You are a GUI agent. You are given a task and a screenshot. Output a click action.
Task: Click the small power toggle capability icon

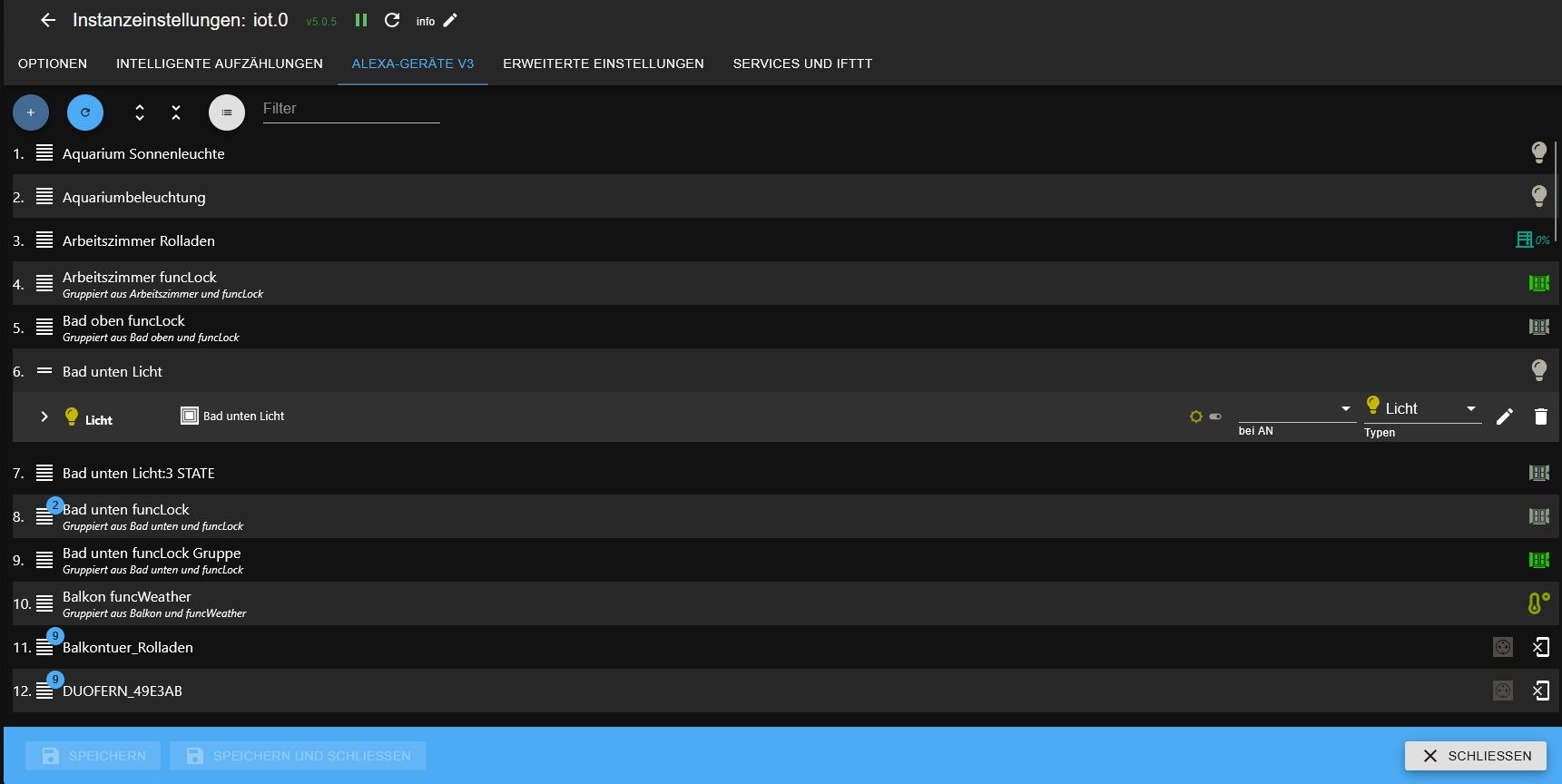point(1215,416)
